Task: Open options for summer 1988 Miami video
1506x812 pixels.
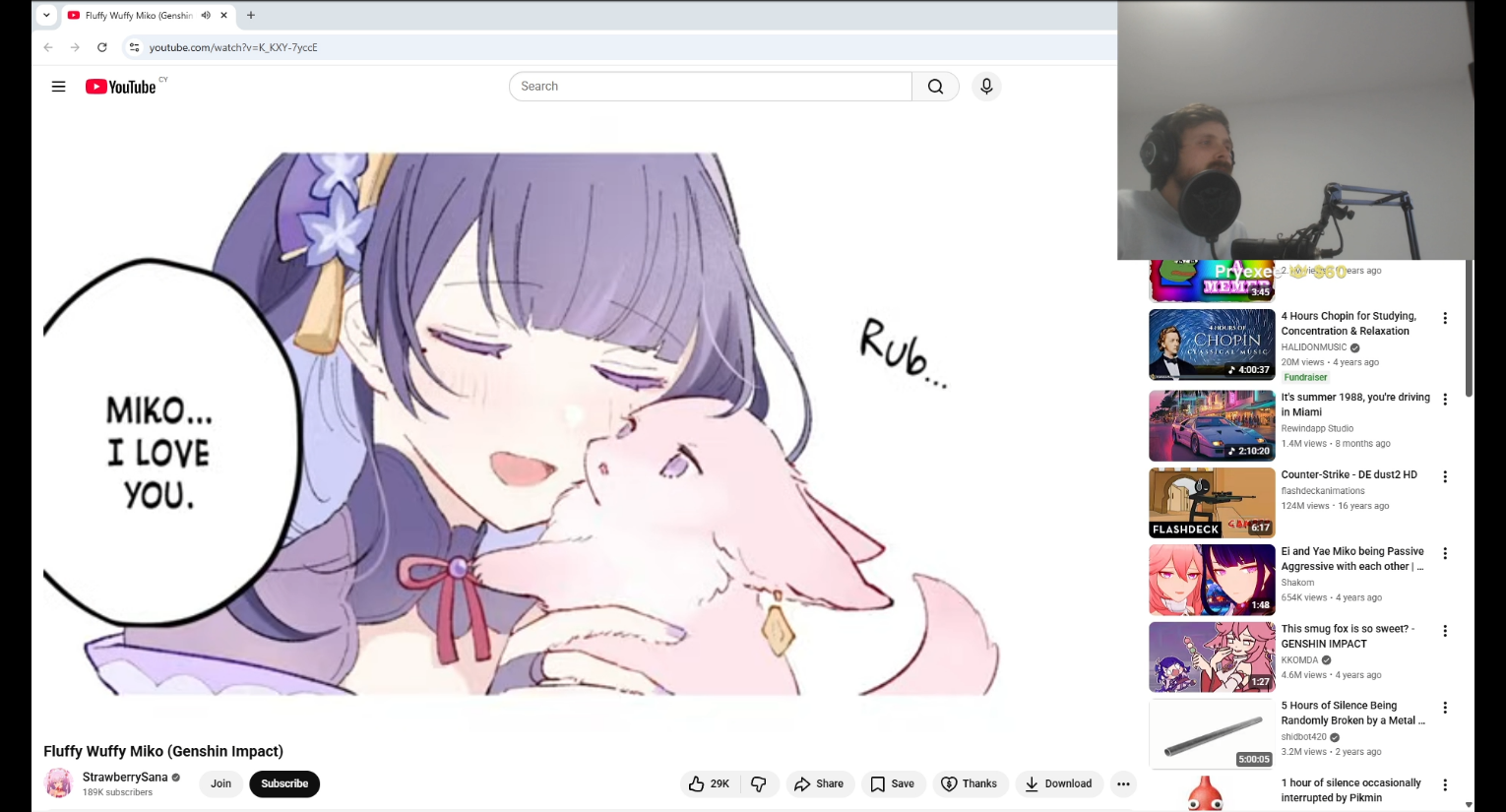Action: point(1445,400)
